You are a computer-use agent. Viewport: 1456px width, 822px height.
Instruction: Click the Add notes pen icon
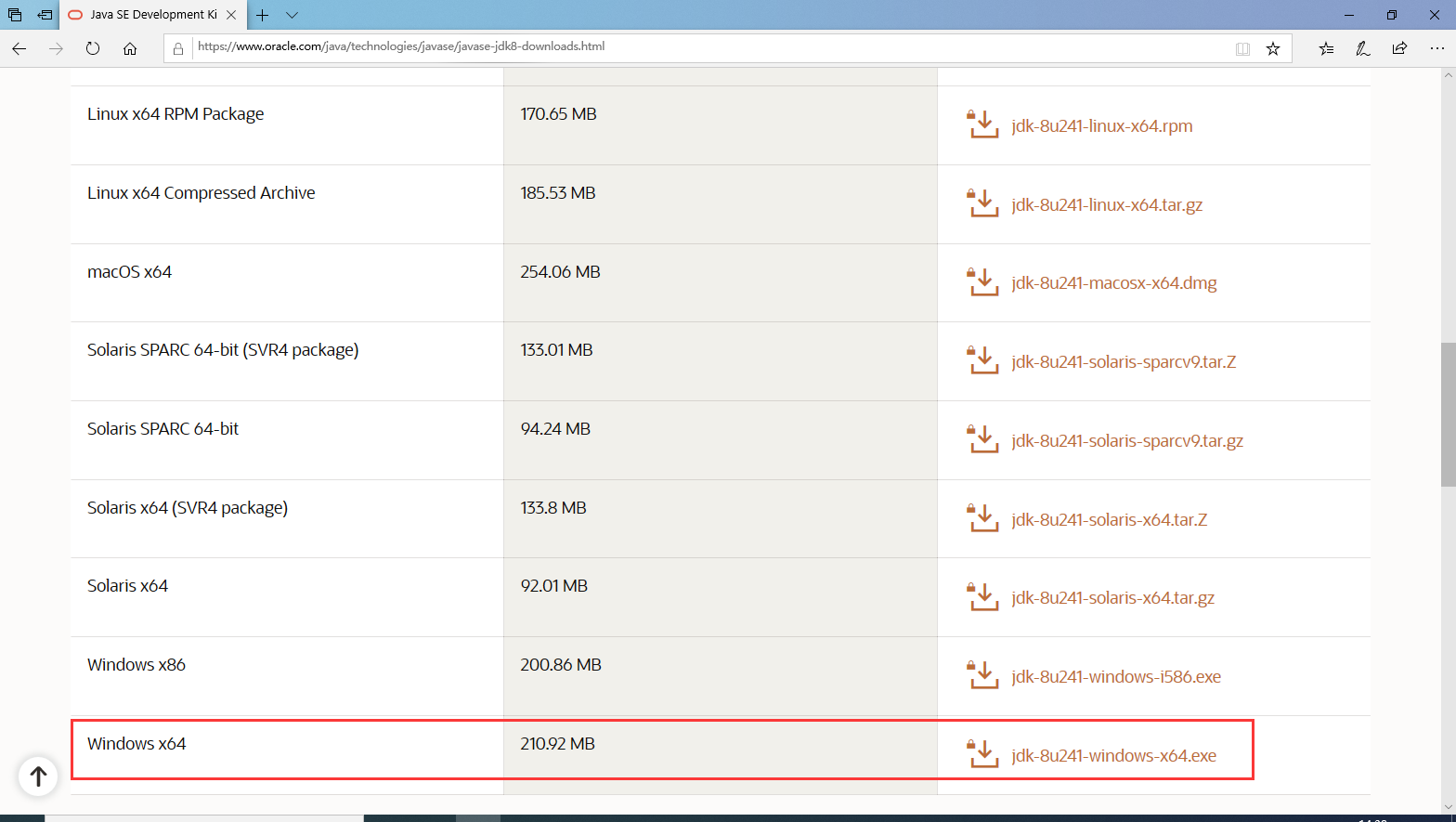[1362, 48]
